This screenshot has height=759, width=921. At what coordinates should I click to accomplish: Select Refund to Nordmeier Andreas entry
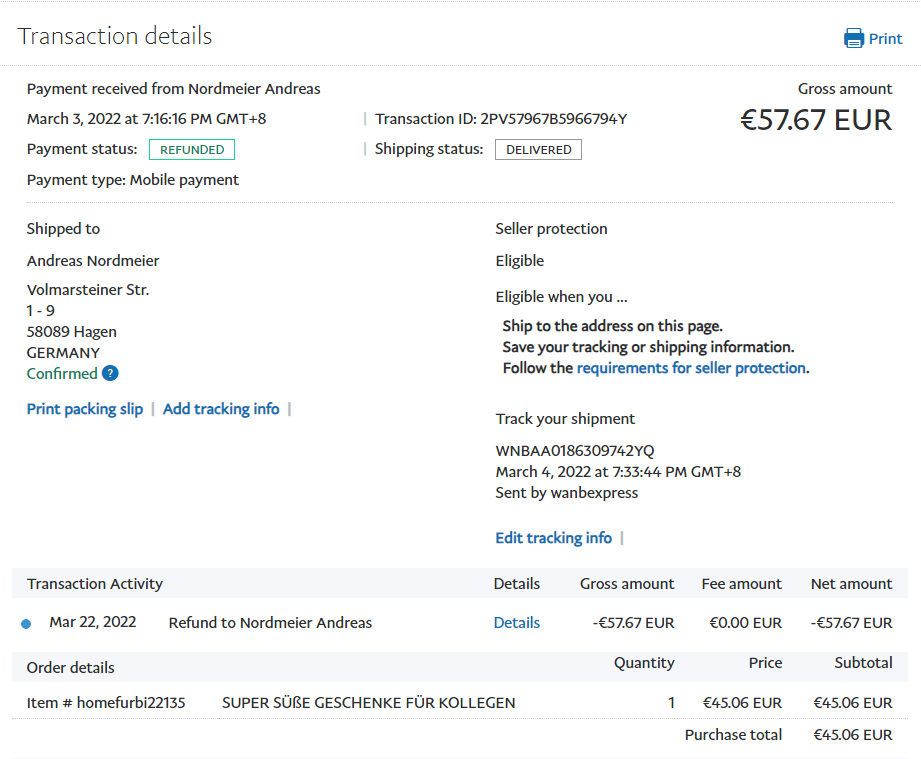point(270,623)
